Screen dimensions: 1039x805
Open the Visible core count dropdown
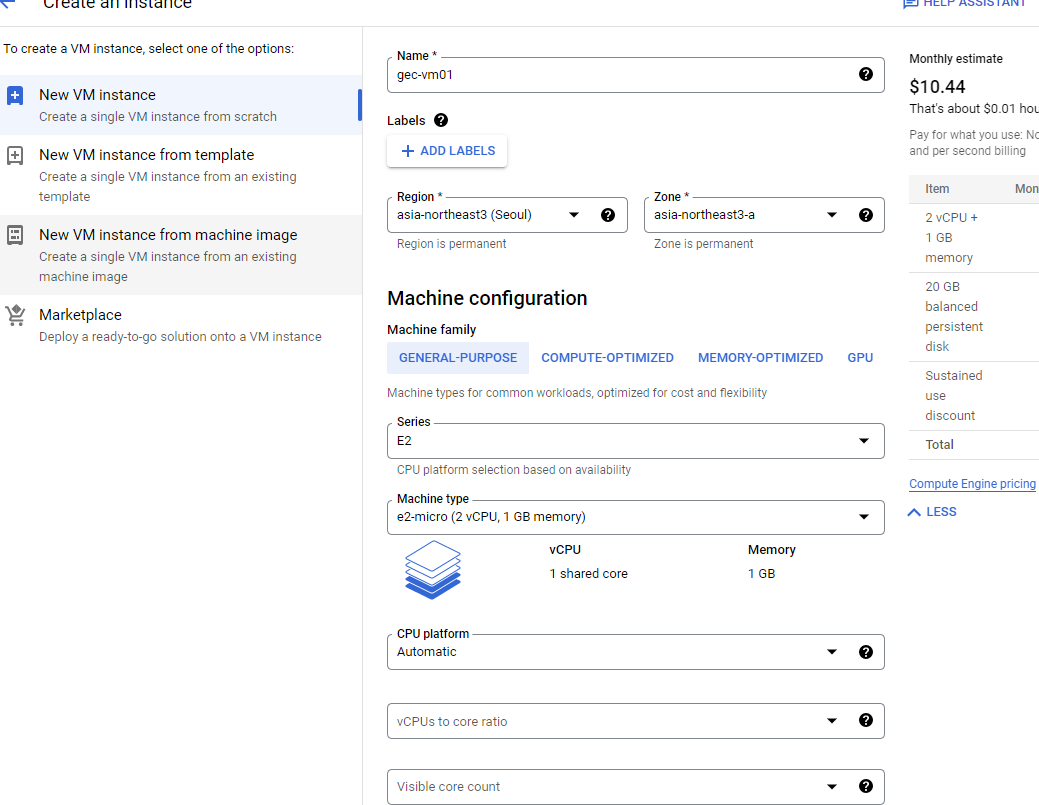click(635, 786)
